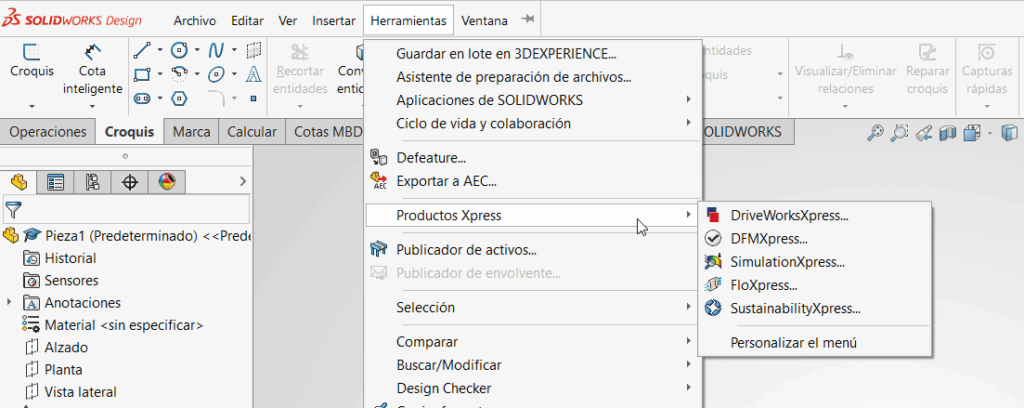
Task: Open Circle tool dropdown arrow
Action: pos(197,51)
